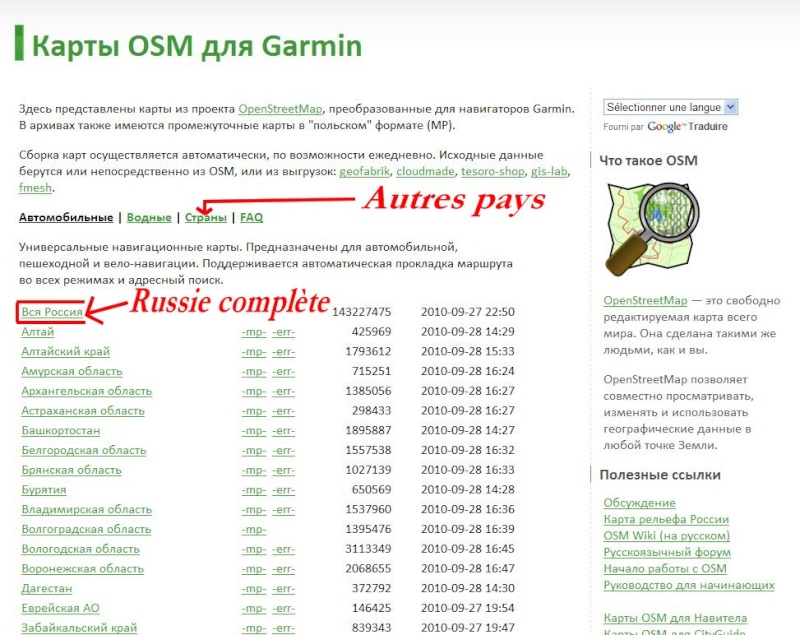Open the Вологодская область link
The image size is (800, 635).
click(x=80, y=549)
